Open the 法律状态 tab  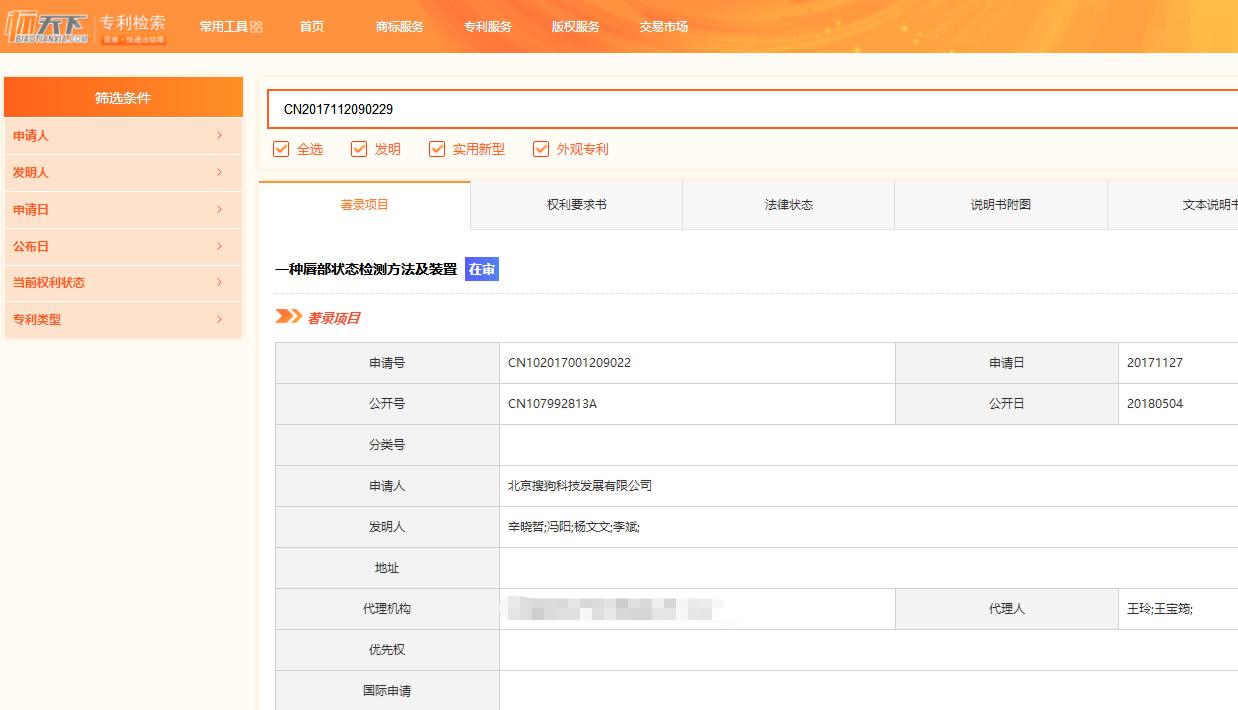click(x=787, y=204)
